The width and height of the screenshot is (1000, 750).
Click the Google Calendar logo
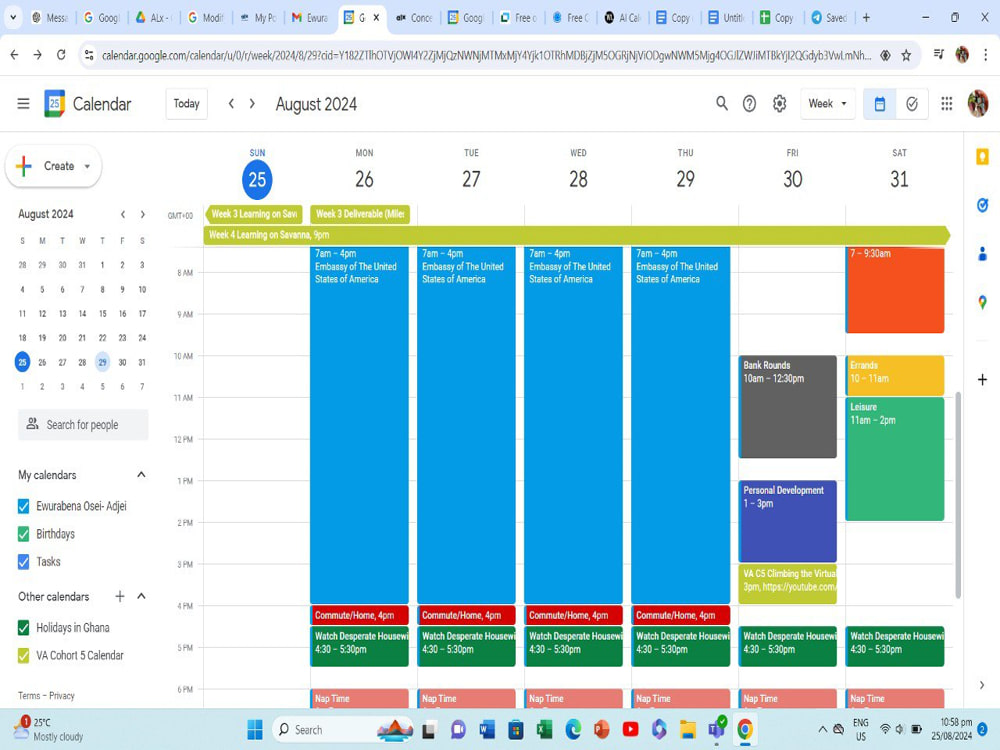[54, 103]
